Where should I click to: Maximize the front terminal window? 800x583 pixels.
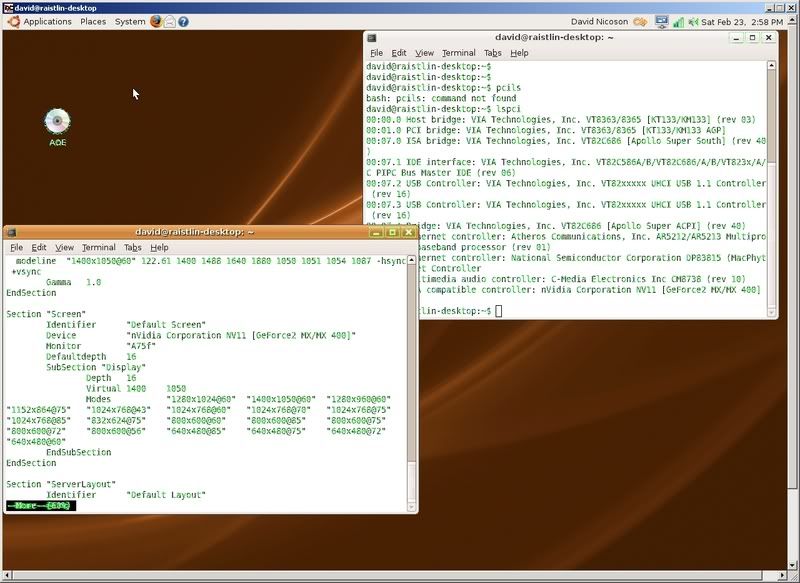[x=392, y=232]
